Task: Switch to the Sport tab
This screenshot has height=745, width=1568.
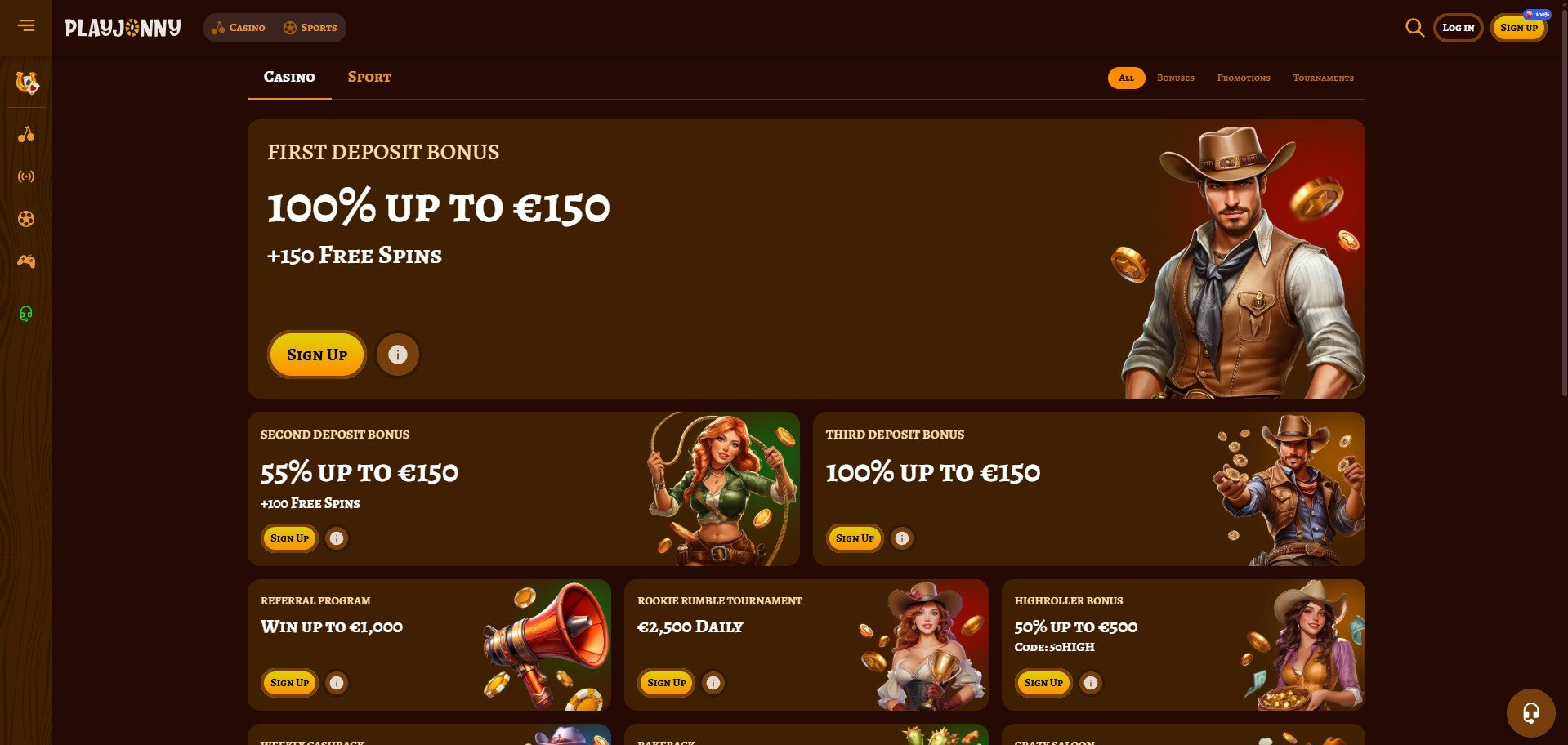Action: (x=369, y=77)
